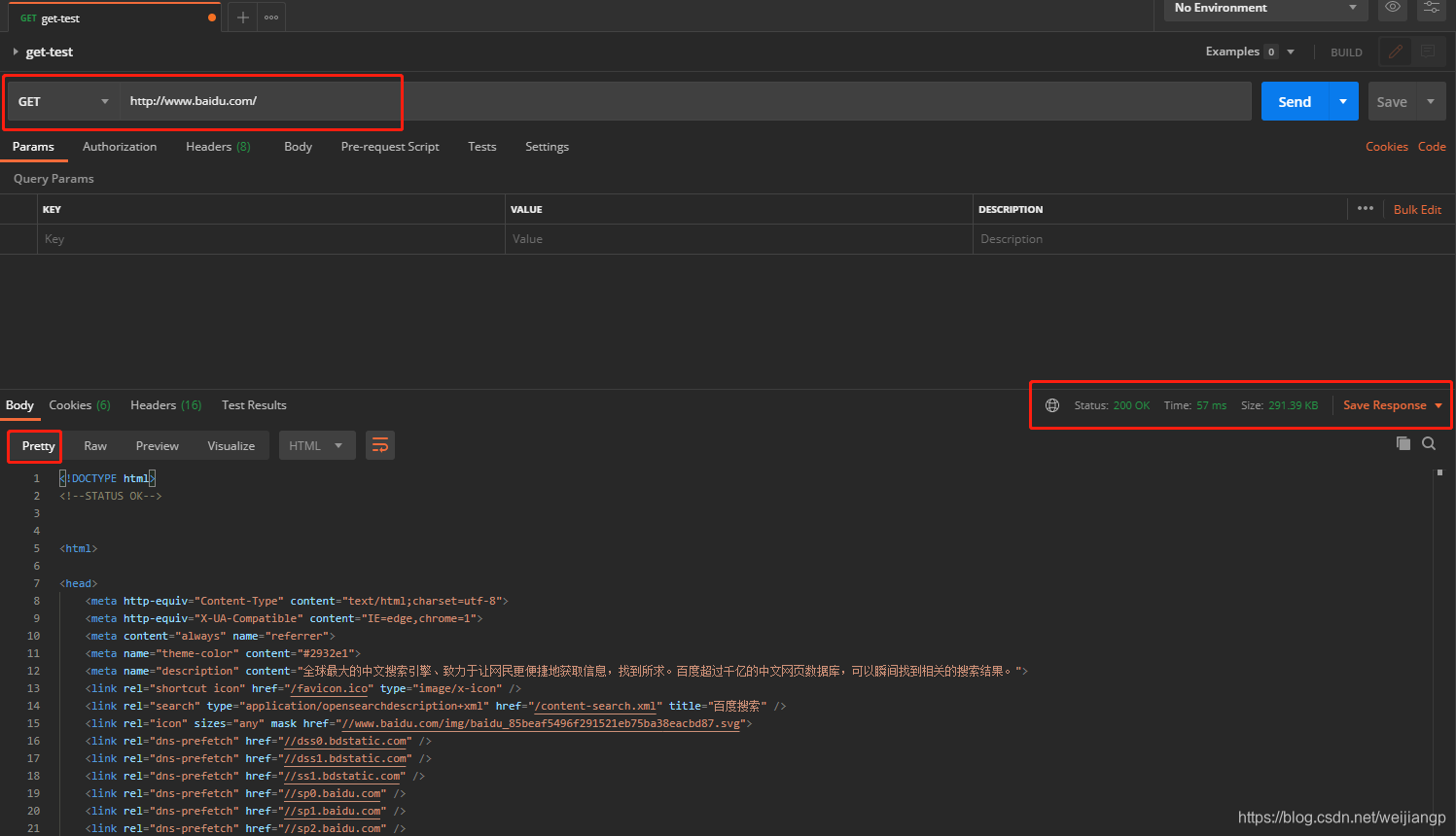
Task: Click the /content-search.xml href link
Action: (594, 706)
